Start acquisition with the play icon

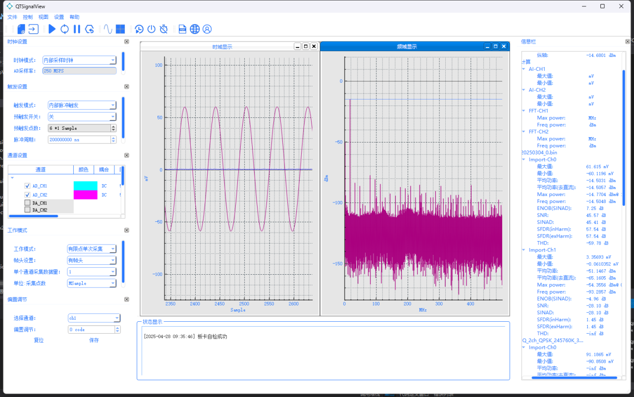click(52, 29)
